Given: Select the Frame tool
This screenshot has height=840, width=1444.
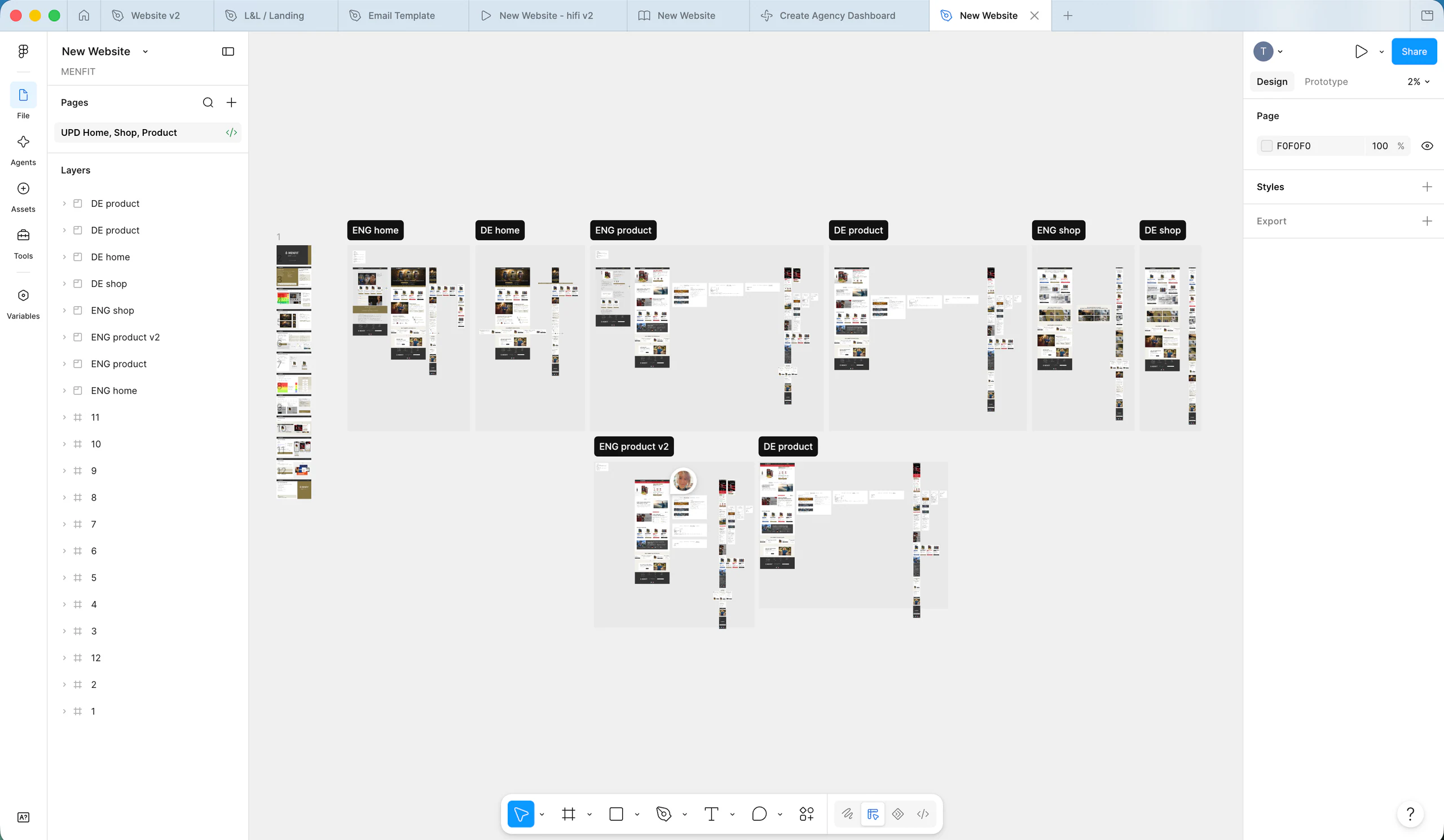Looking at the screenshot, I should [x=569, y=814].
